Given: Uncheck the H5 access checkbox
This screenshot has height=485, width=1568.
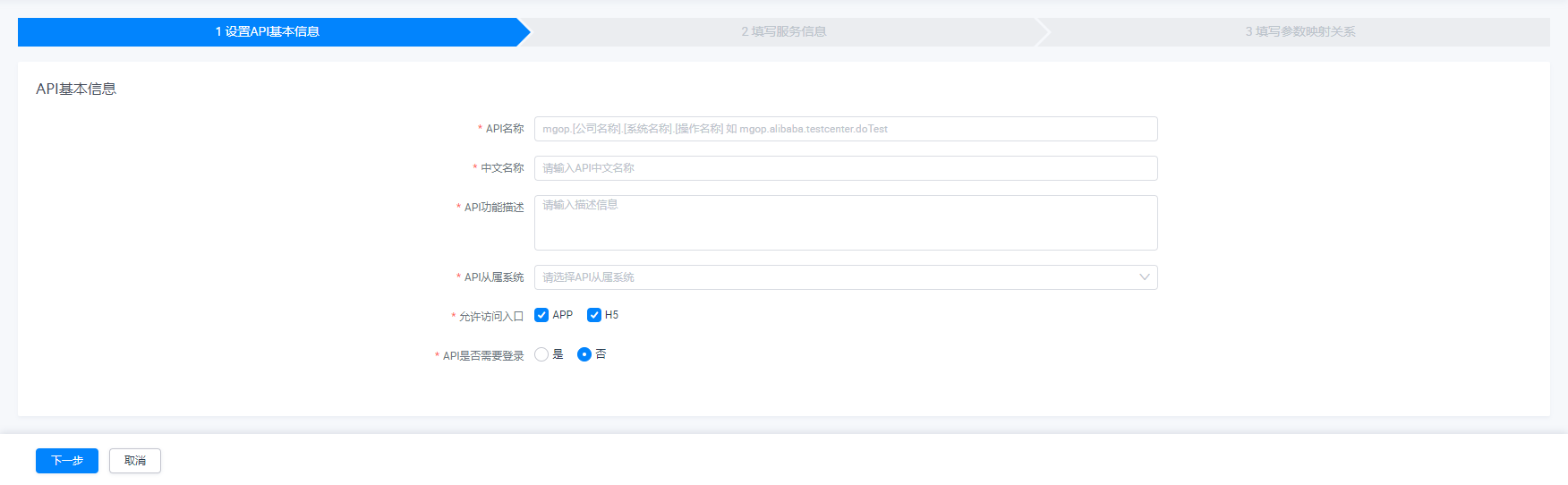Looking at the screenshot, I should pos(594,315).
